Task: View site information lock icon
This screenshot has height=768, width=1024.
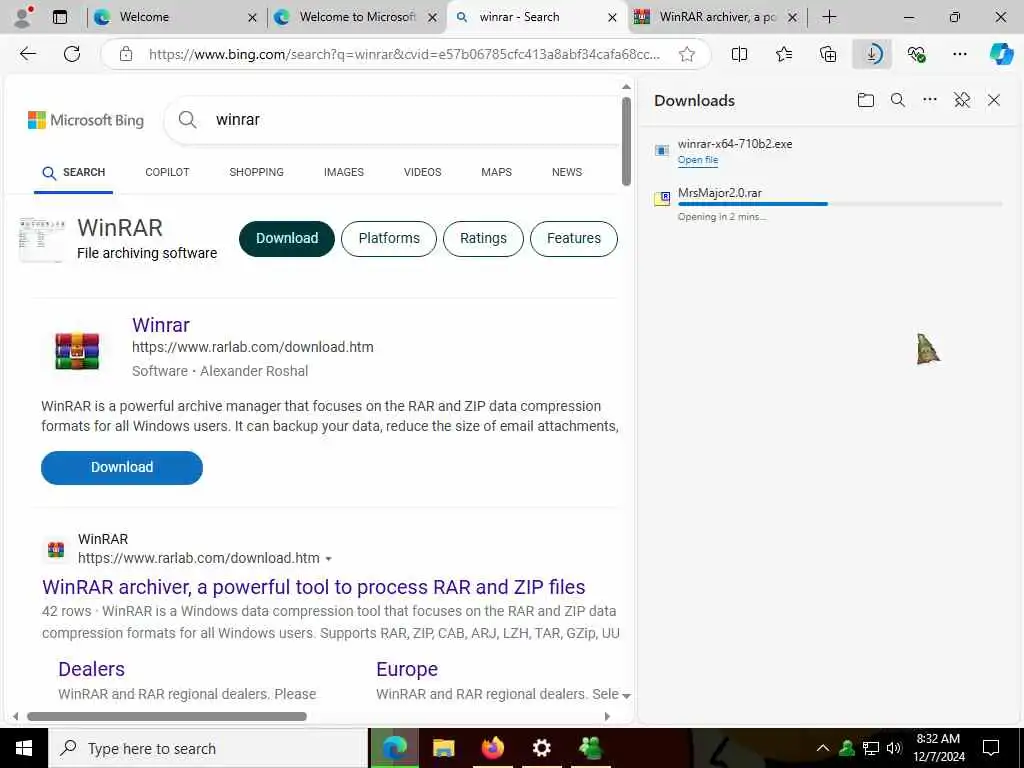Action: 126,54
